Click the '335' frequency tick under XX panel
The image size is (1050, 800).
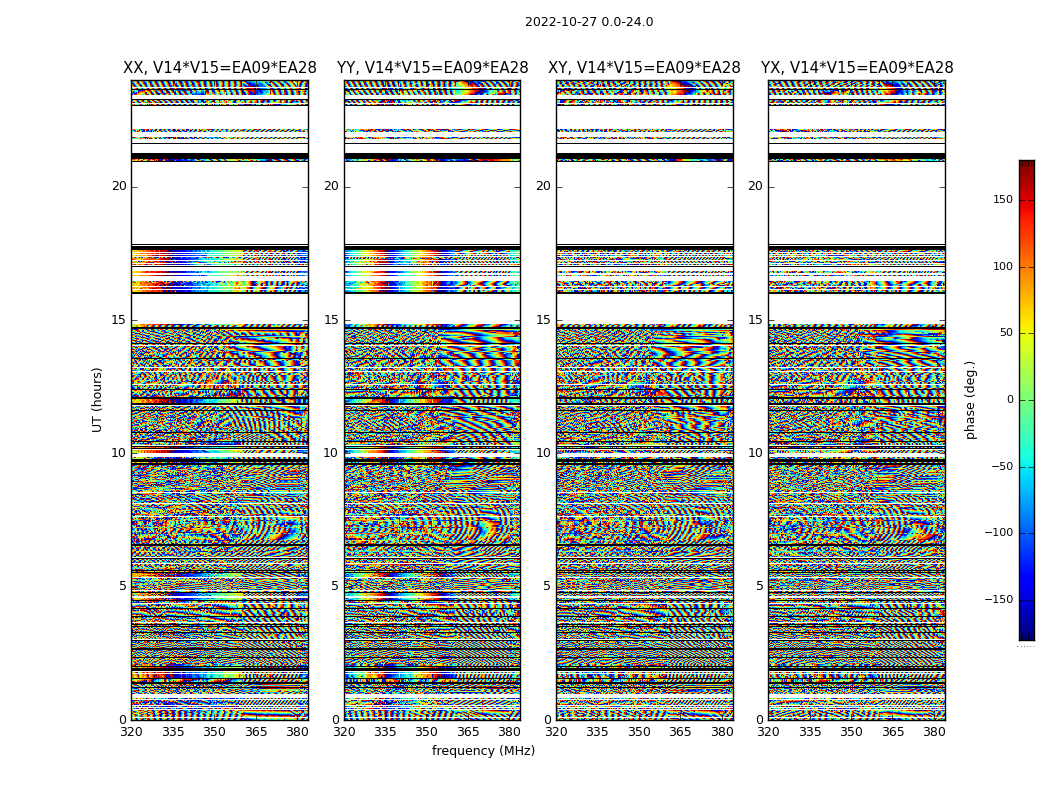pyautogui.click(x=173, y=732)
